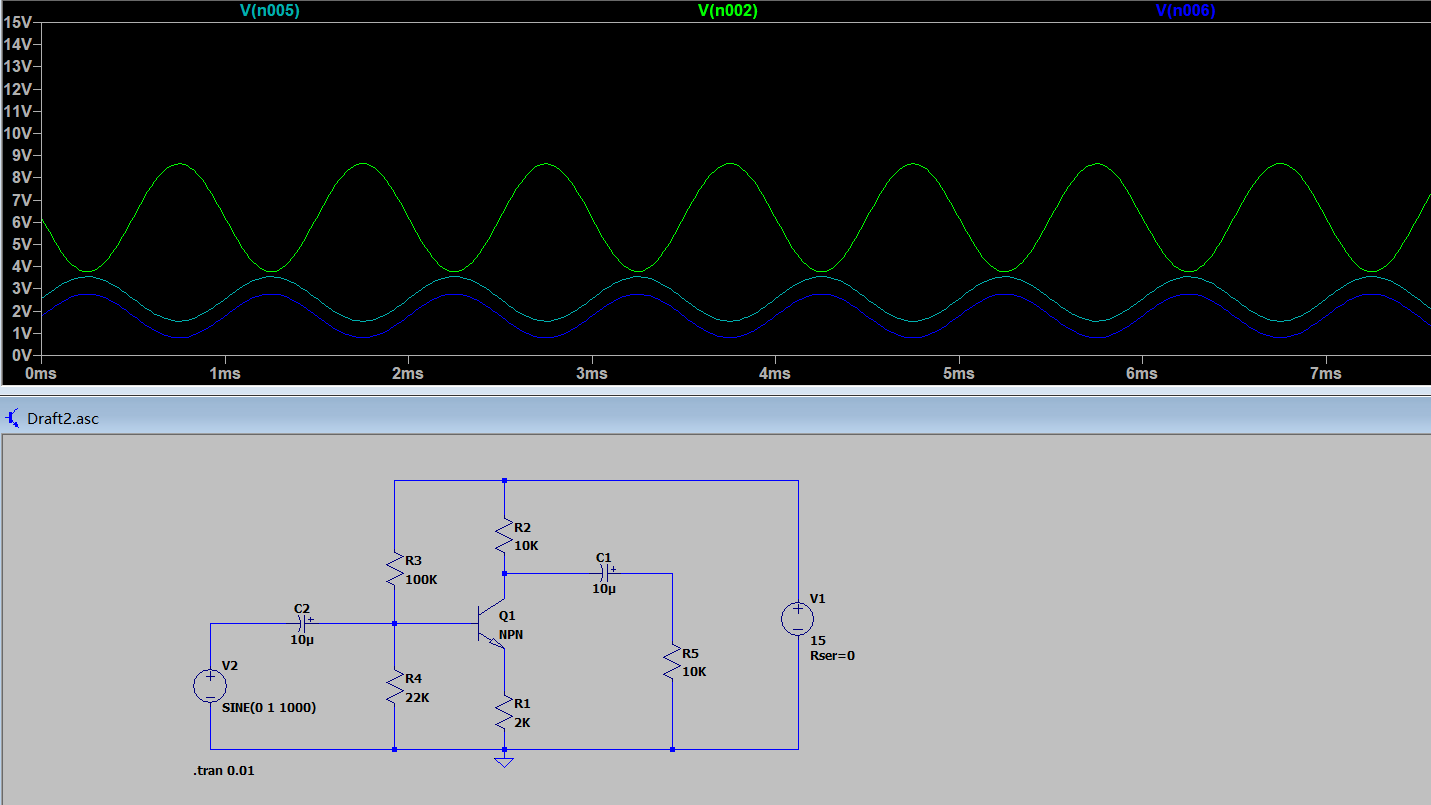Screen dimensions: 1431x805
Task: Click the V(n006) blue trace label
Action: click(x=1185, y=11)
